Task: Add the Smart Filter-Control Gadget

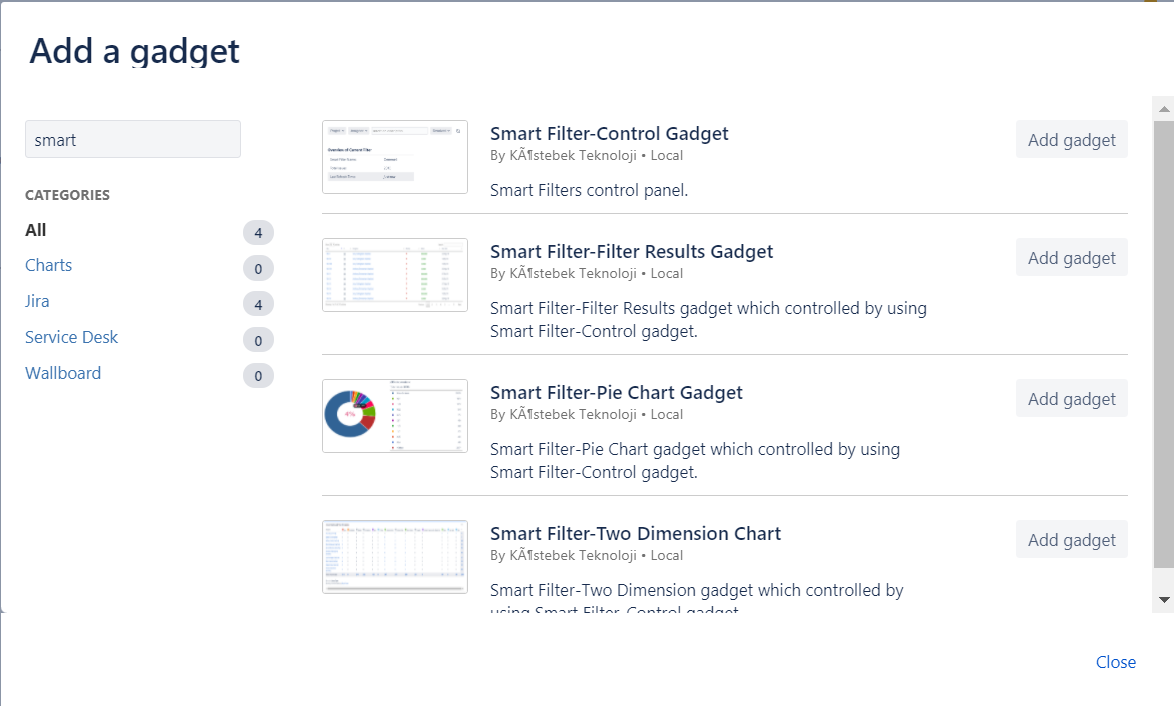Action: (1071, 140)
